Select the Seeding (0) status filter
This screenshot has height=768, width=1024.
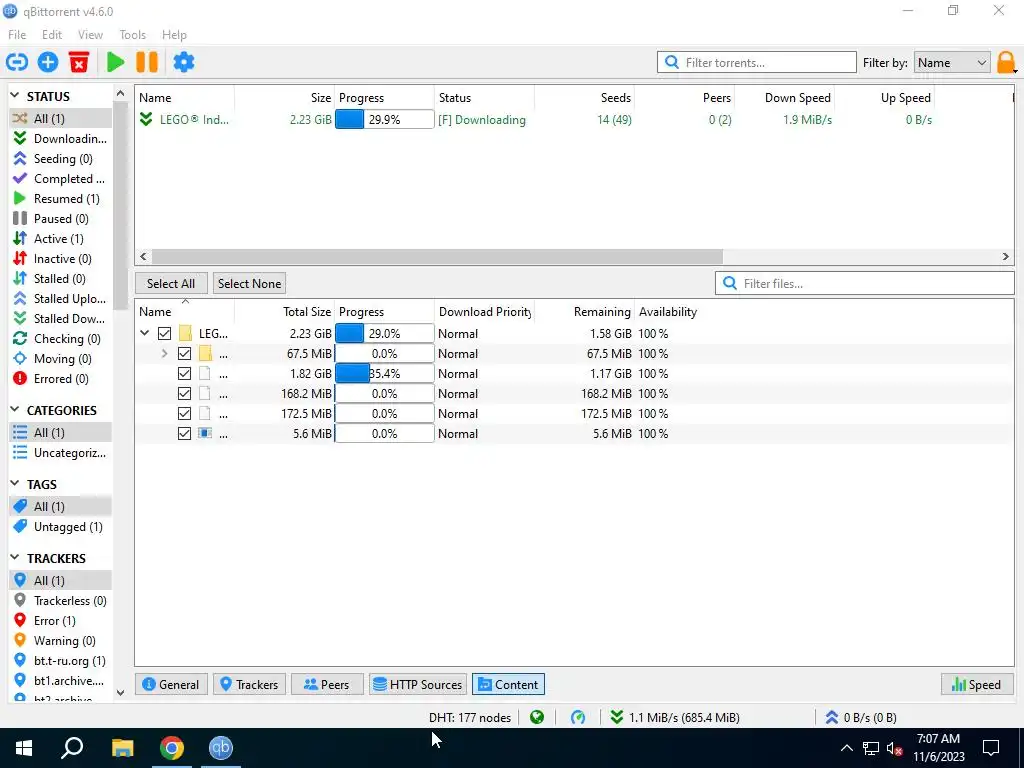point(60,159)
